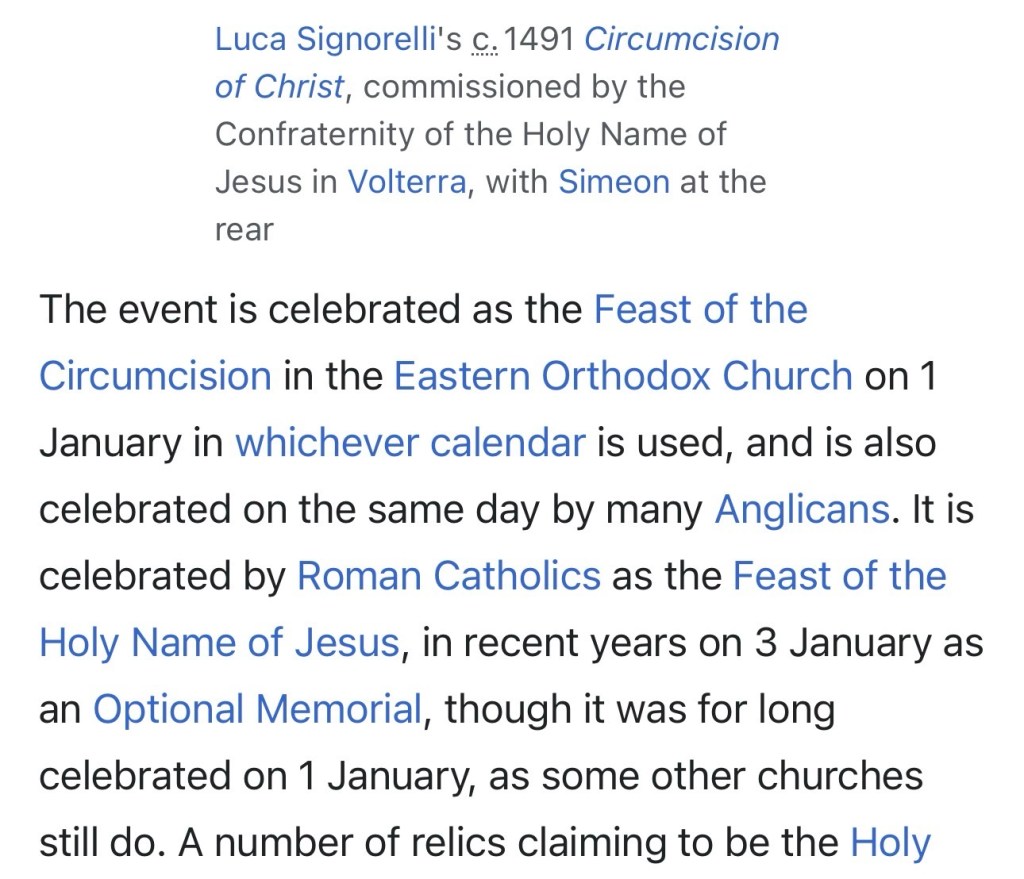
Task: Open the Anglicans link
Action: (801, 510)
